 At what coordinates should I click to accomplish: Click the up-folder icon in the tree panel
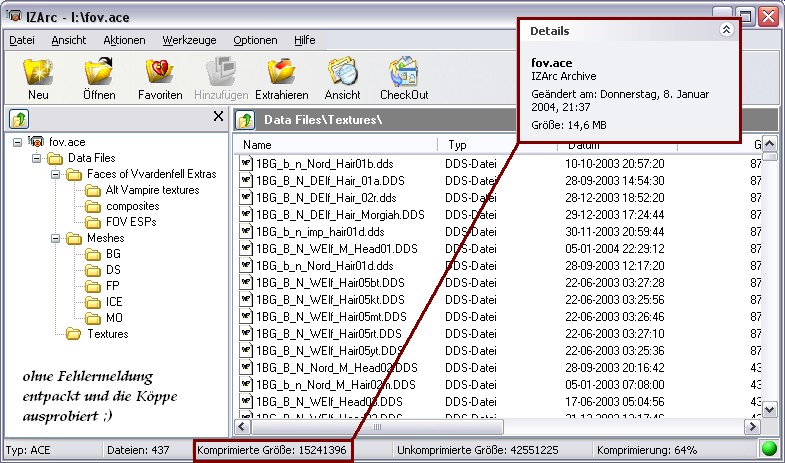click(19, 120)
